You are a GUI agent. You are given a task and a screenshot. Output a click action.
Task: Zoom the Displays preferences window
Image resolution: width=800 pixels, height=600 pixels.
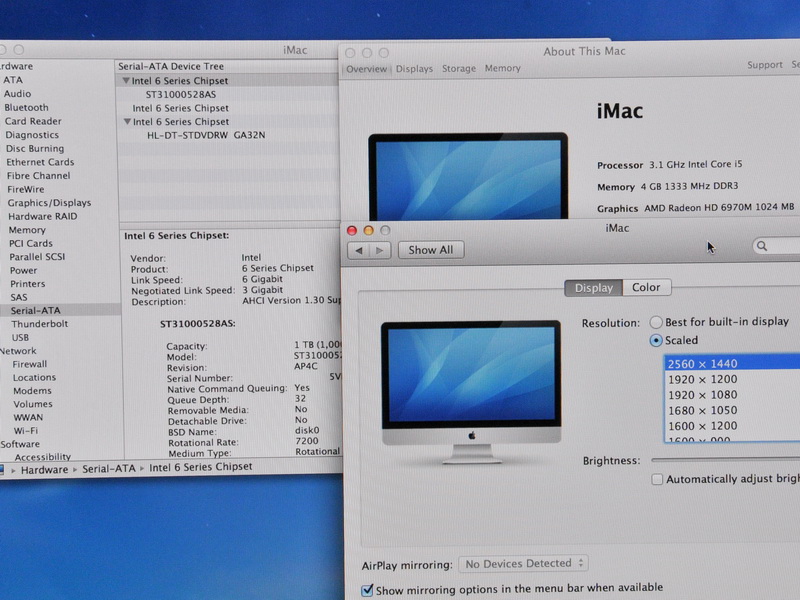(386, 229)
